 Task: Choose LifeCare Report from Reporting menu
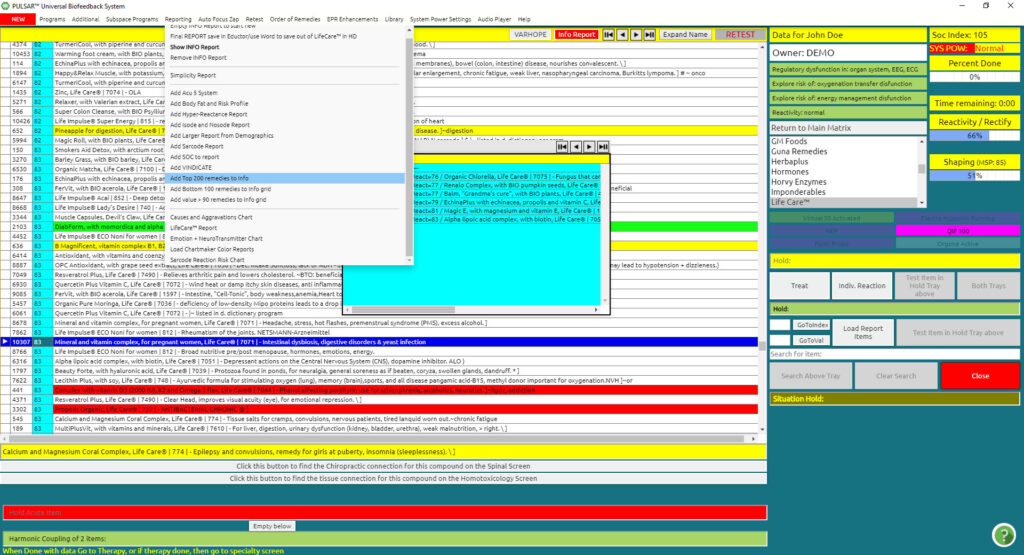coord(193,227)
